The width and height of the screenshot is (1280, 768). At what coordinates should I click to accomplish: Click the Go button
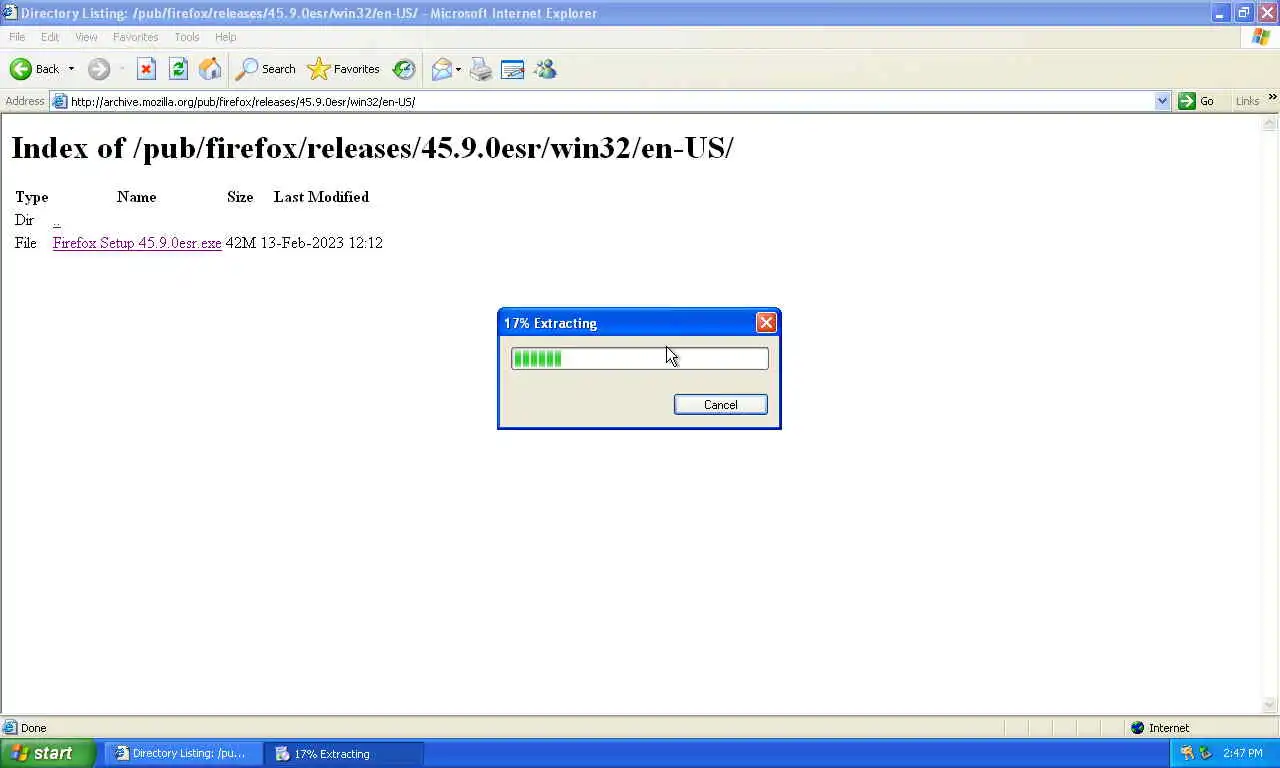click(x=1196, y=101)
